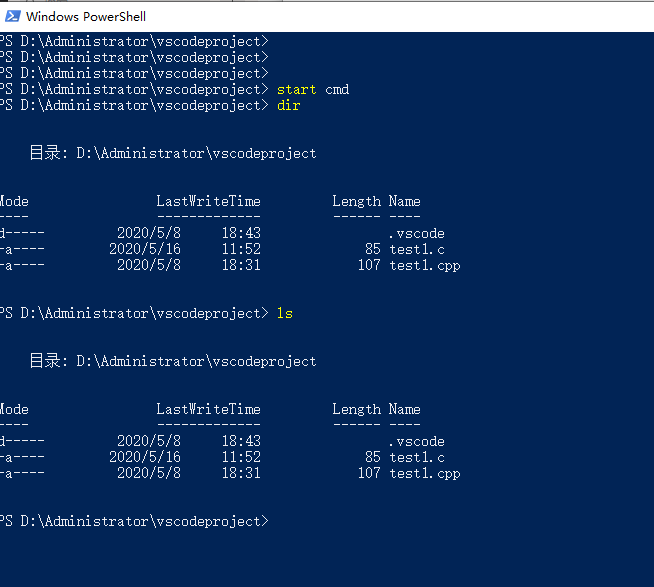The image size is (654, 587).
Task: Click the Windows PowerShell title bar text
Action: click(86, 17)
